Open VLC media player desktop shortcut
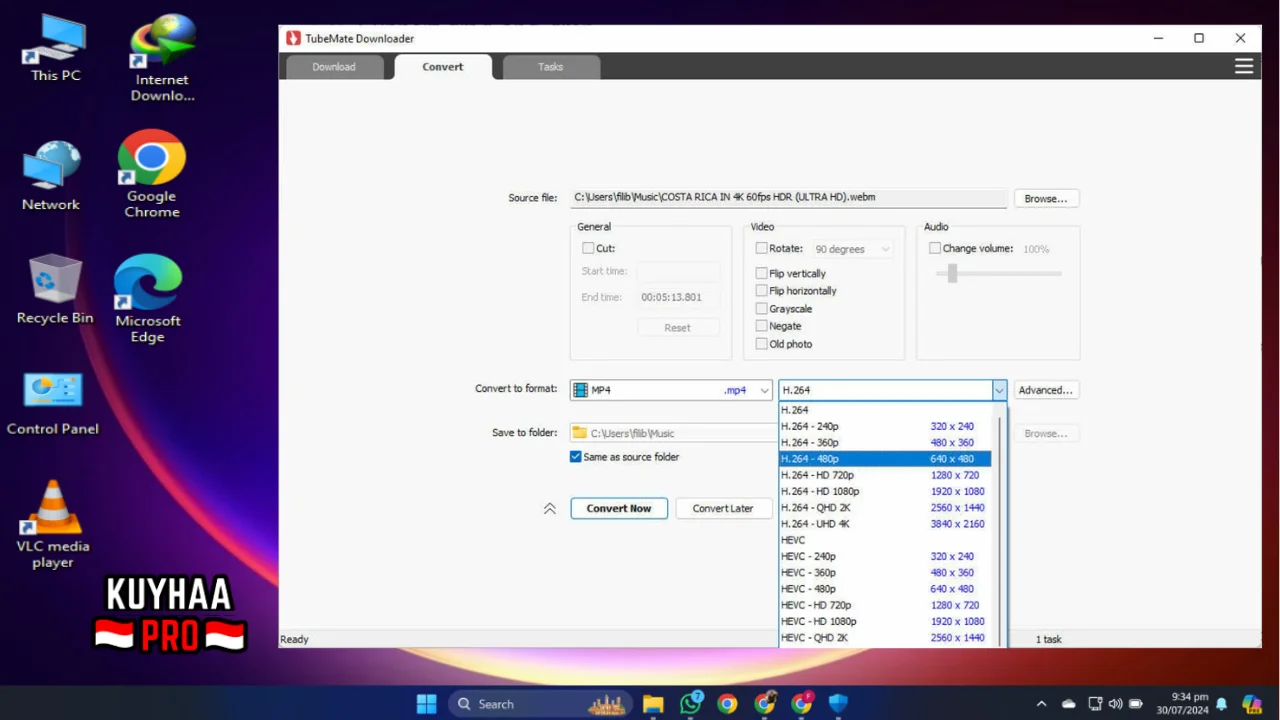The height and width of the screenshot is (720, 1280). point(53,524)
